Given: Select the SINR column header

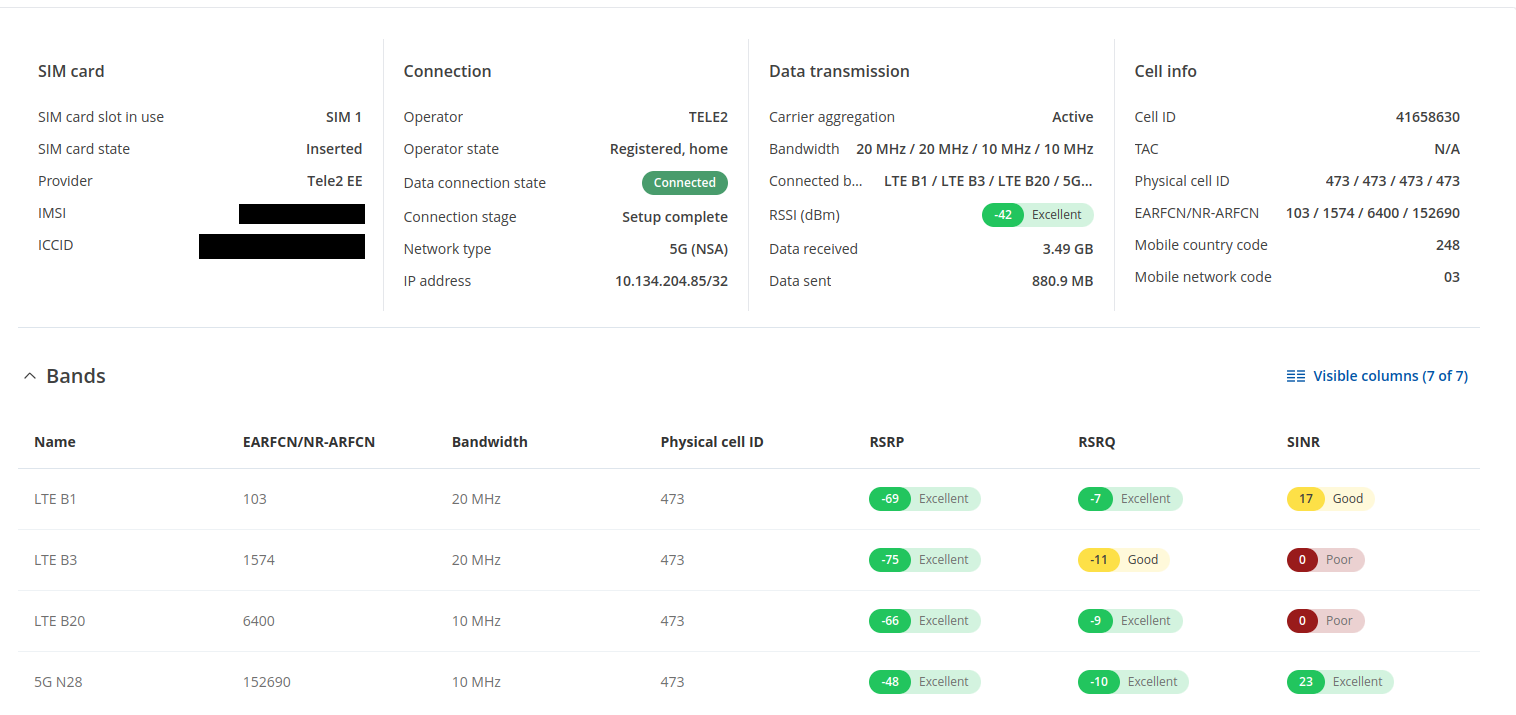Looking at the screenshot, I should tap(1303, 442).
